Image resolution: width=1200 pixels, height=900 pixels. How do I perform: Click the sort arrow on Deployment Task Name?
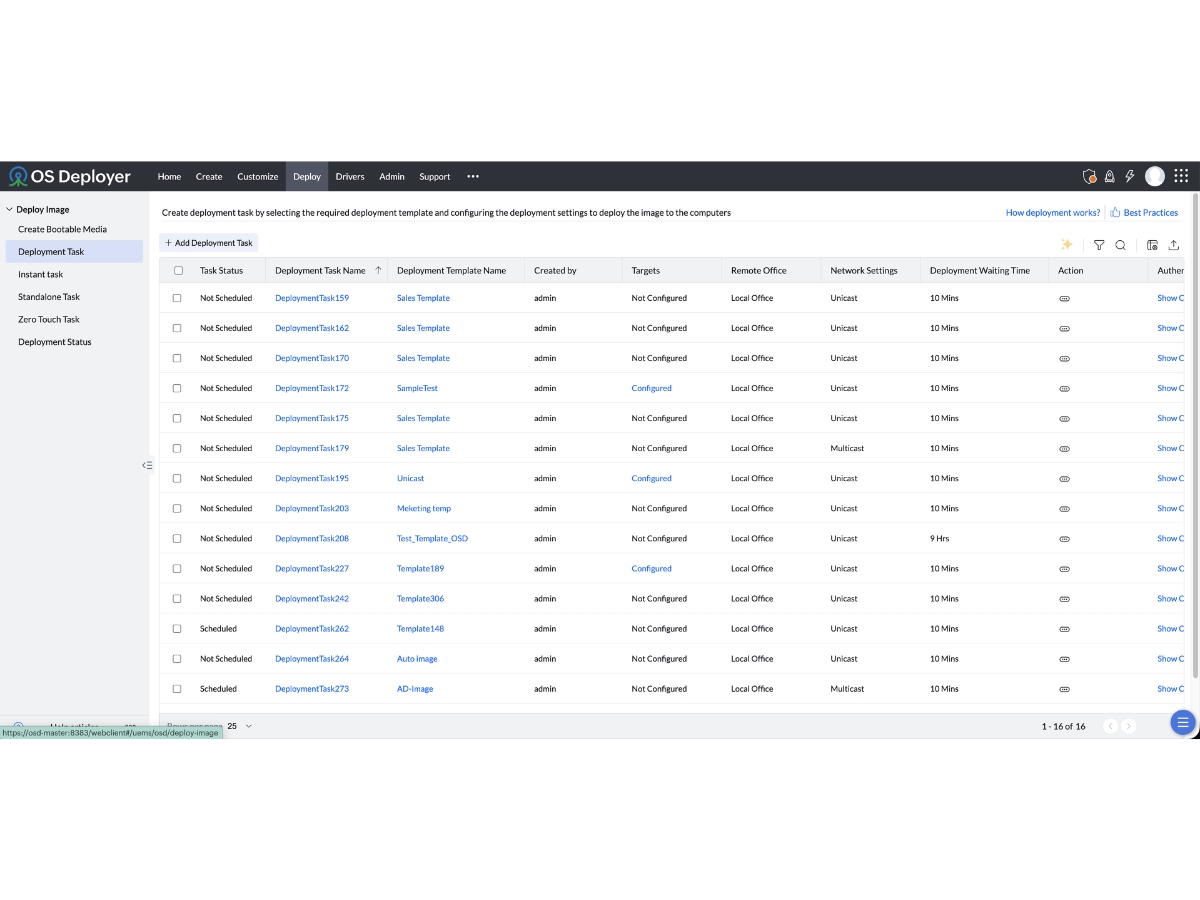(378, 270)
